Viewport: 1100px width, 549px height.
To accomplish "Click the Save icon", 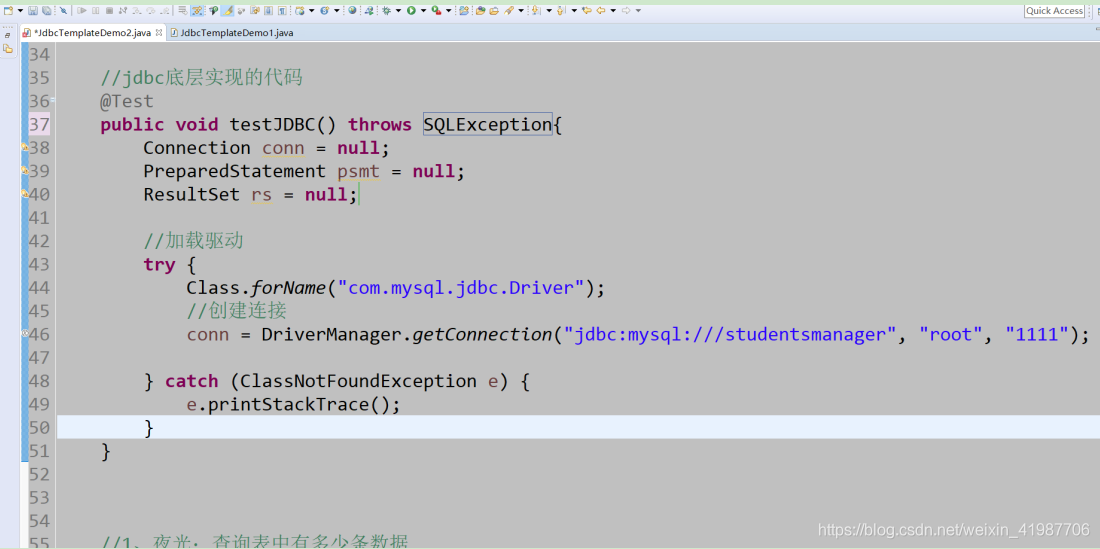I will 33,11.
